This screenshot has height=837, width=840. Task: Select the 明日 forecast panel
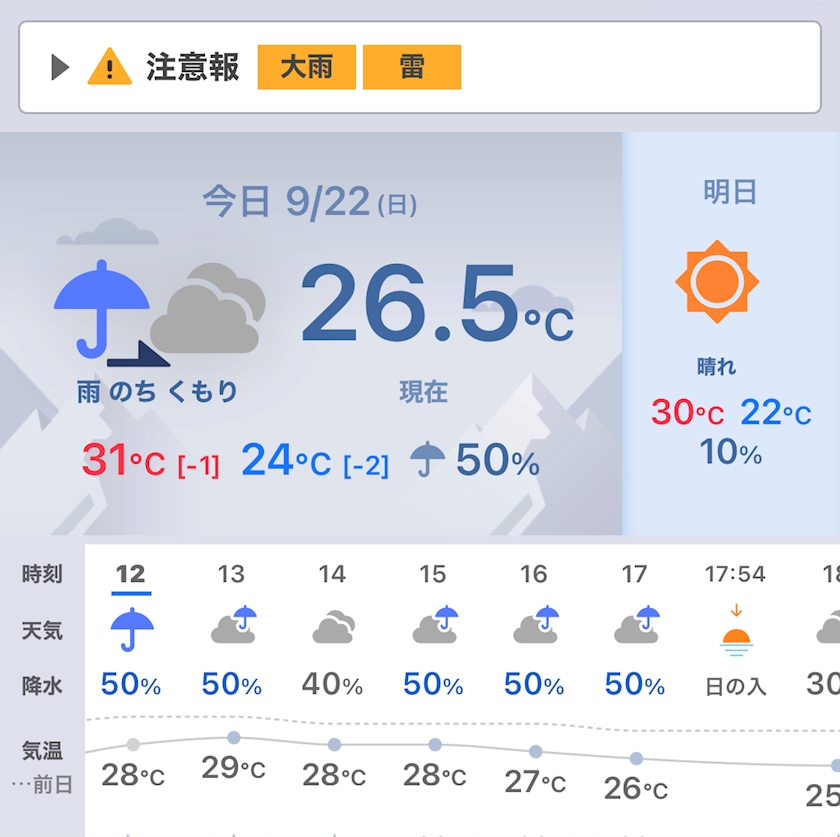click(731, 333)
